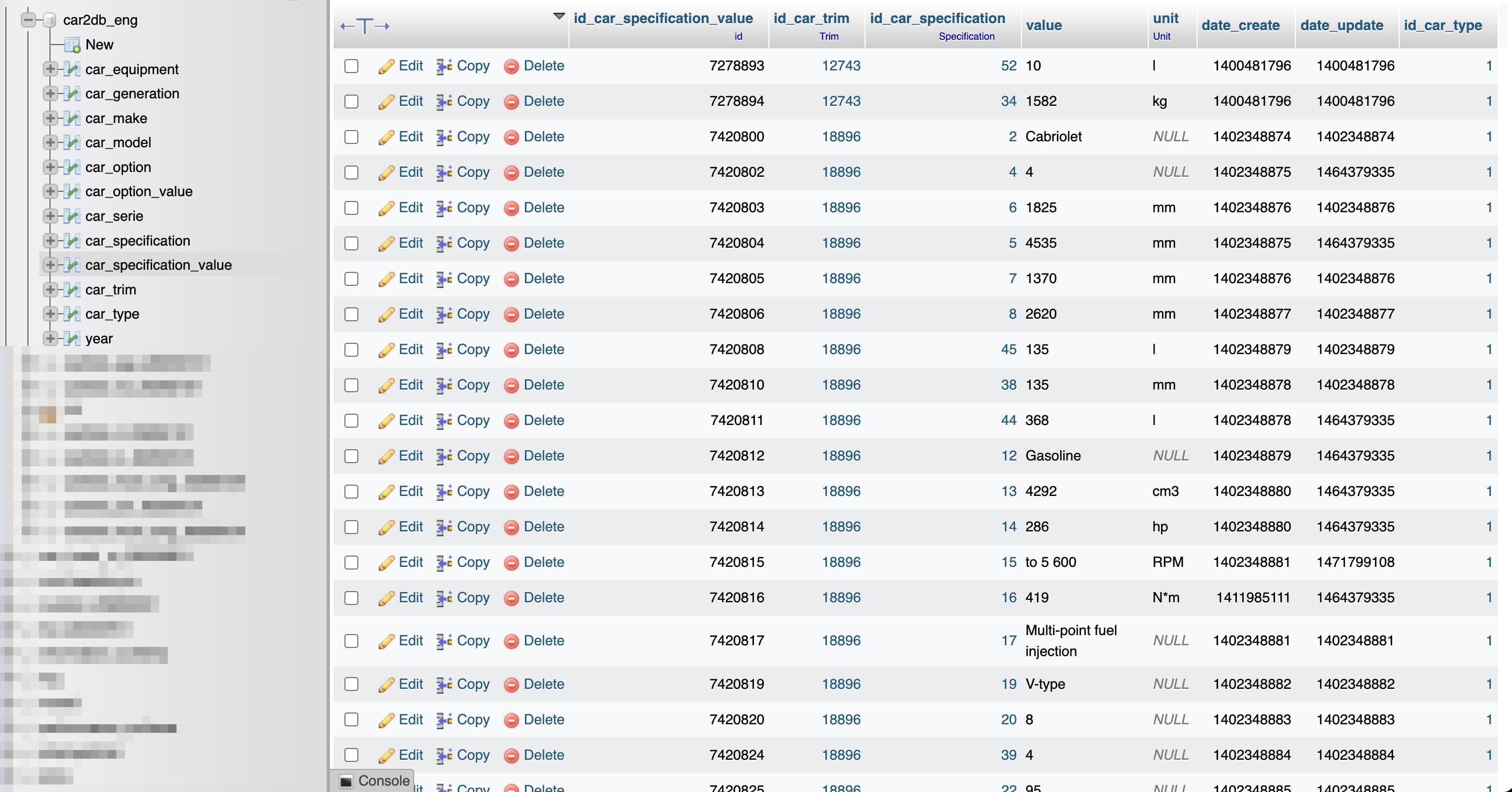Screen dimensions: 1512x792
Task: Click the Console icon in the bottom bar
Action: pyautogui.click(x=347, y=780)
